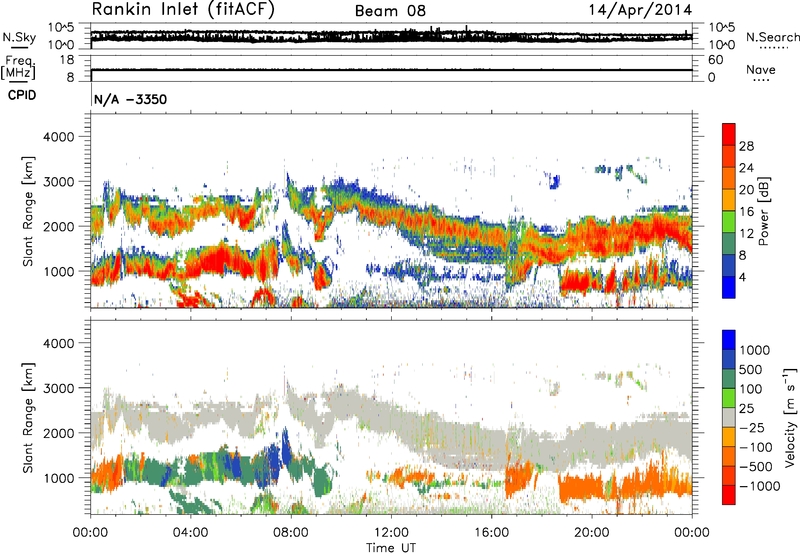
Task: Click the 'N.Sky' legend label
Action: (19, 37)
